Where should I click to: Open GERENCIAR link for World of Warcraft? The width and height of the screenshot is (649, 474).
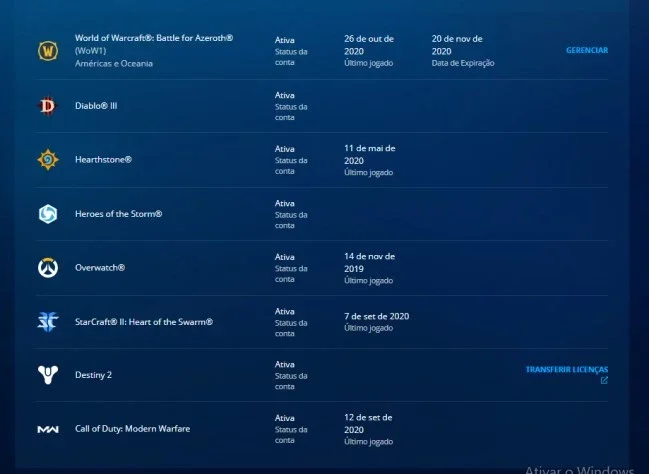[x=587, y=50]
